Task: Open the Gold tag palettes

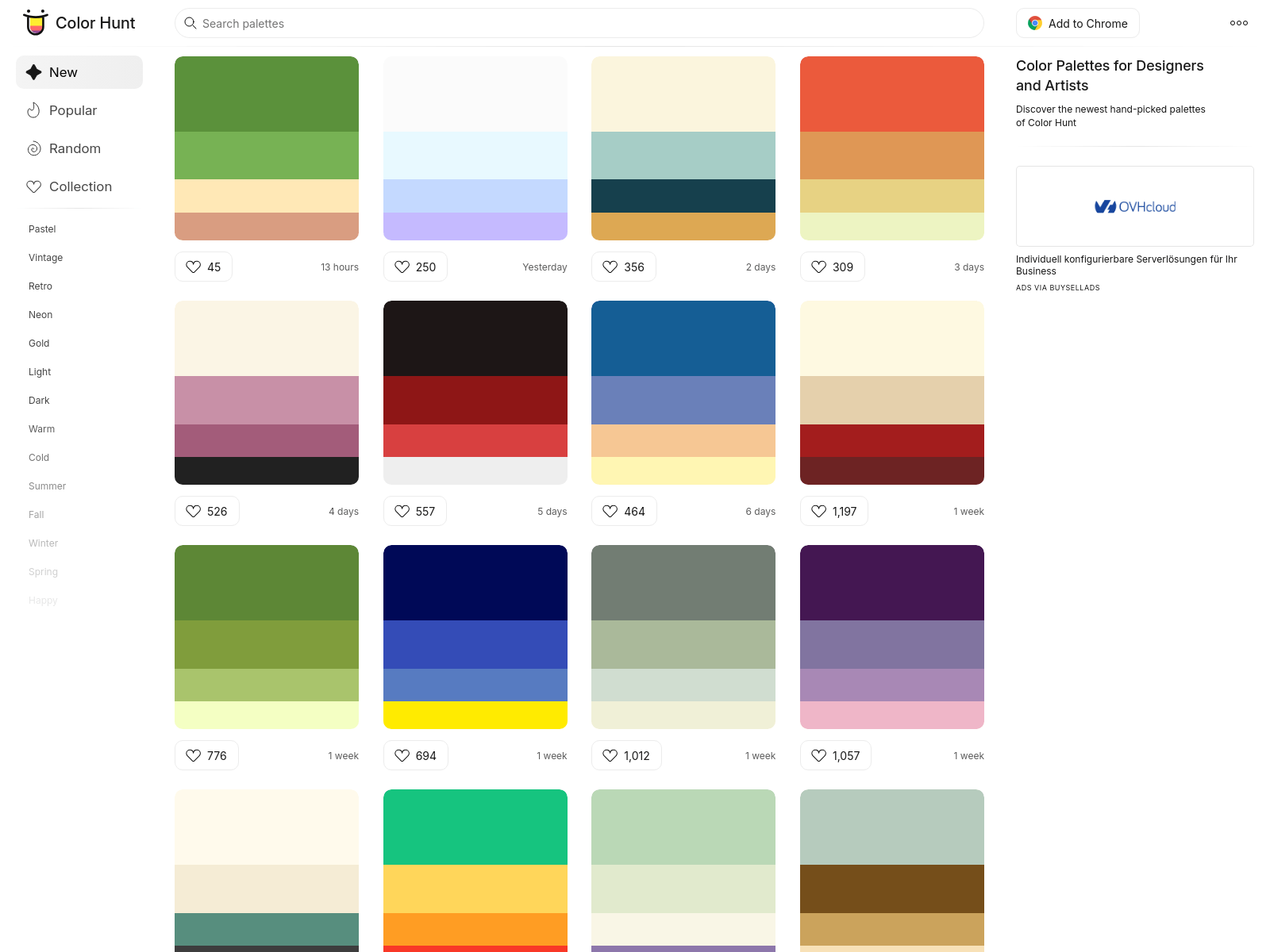Action: (x=39, y=344)
